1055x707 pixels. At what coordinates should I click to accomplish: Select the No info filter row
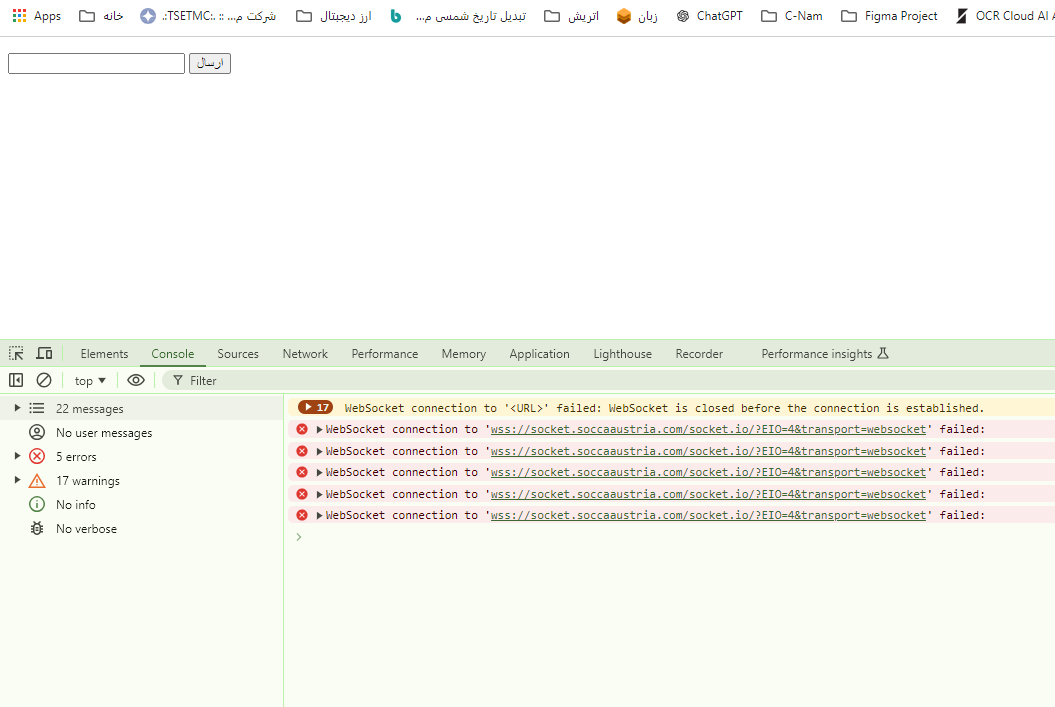pos(141,504)
